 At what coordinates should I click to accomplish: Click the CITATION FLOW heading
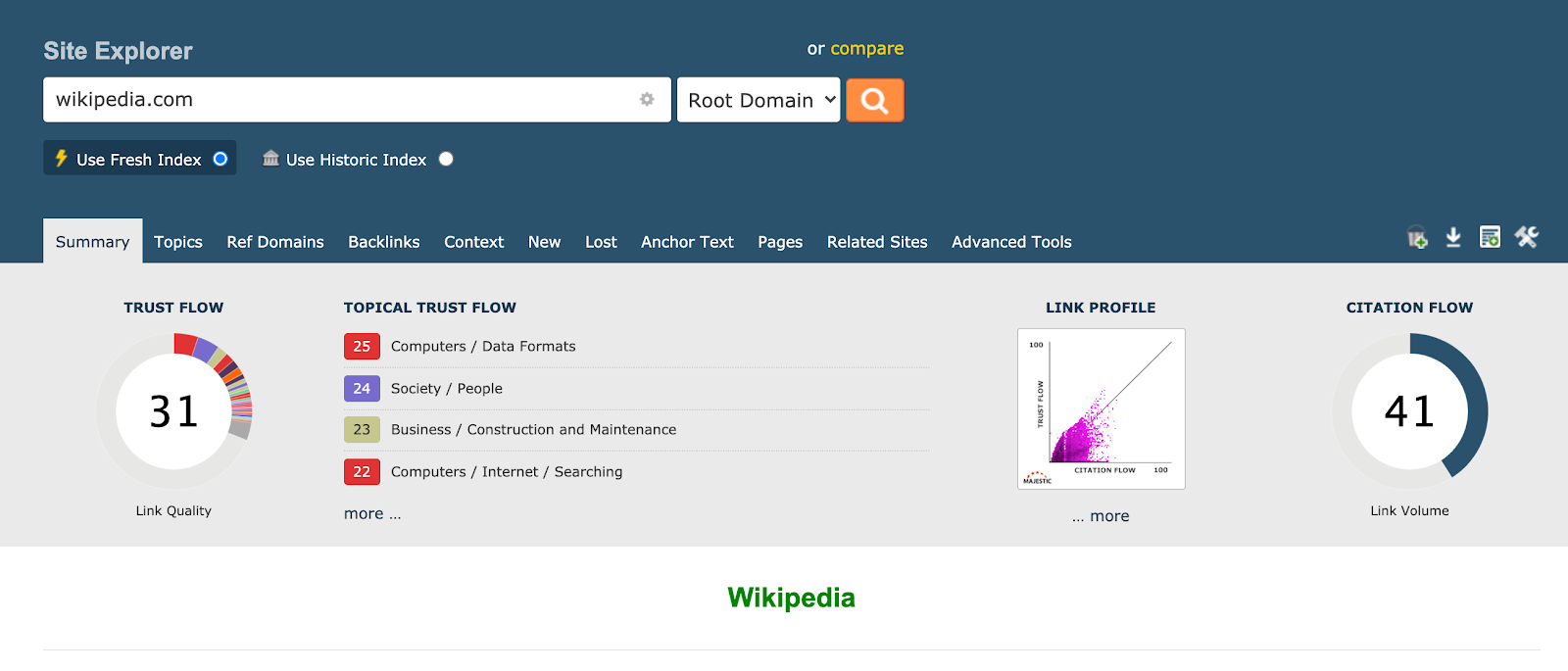pyautogui.click(x=1409, y=308)
